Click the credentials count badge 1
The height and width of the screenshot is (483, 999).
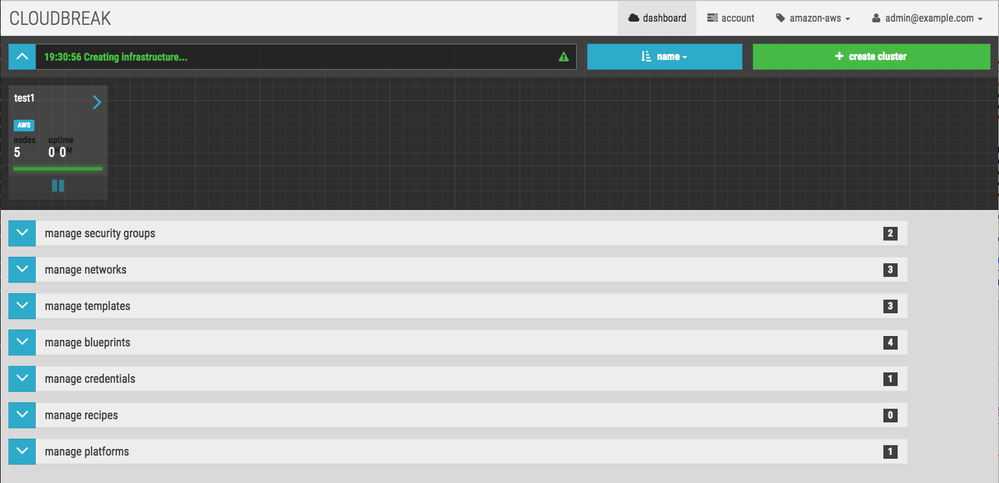coord(890,379)
